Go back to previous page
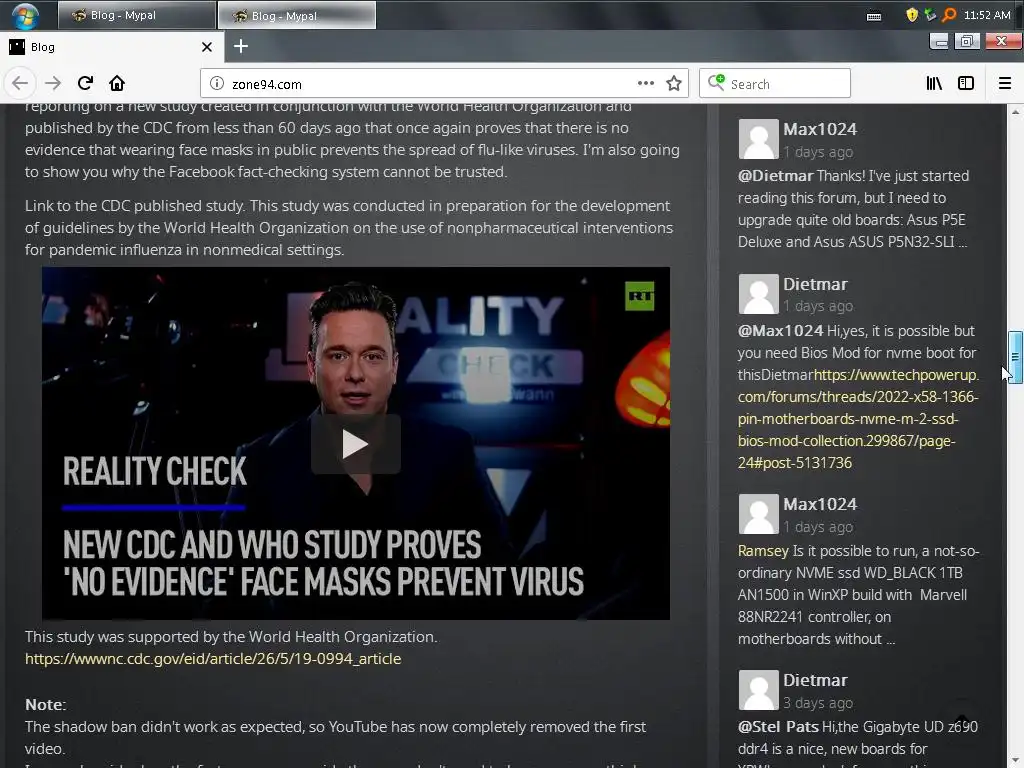 pyautogui.click(x=20, y=84)
